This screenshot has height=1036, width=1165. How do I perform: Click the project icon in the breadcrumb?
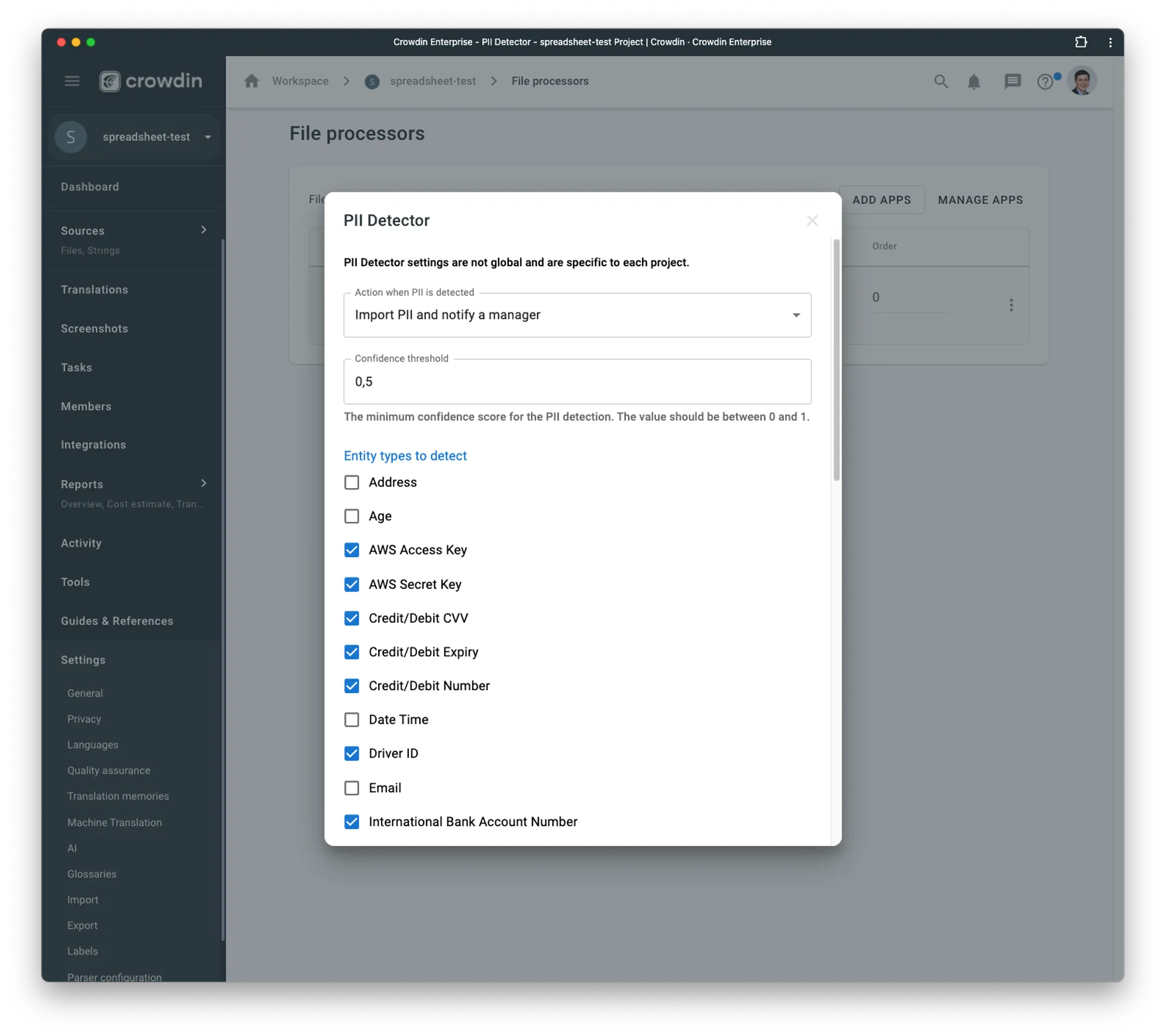(372, 81)
